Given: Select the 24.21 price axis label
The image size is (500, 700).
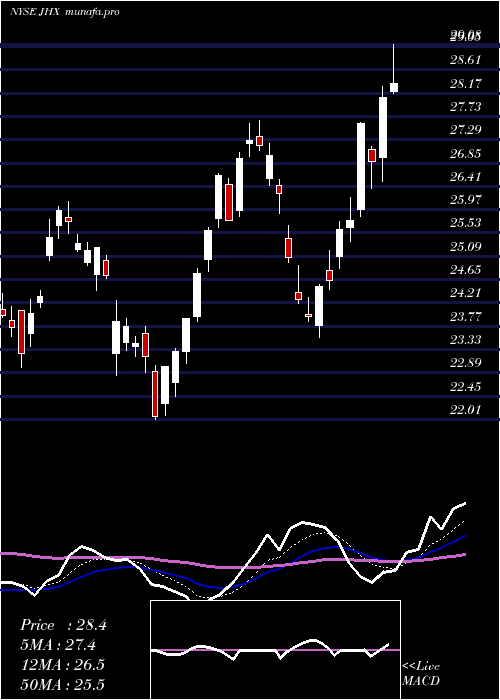Looking at the screenshot, I should point(465,292).
